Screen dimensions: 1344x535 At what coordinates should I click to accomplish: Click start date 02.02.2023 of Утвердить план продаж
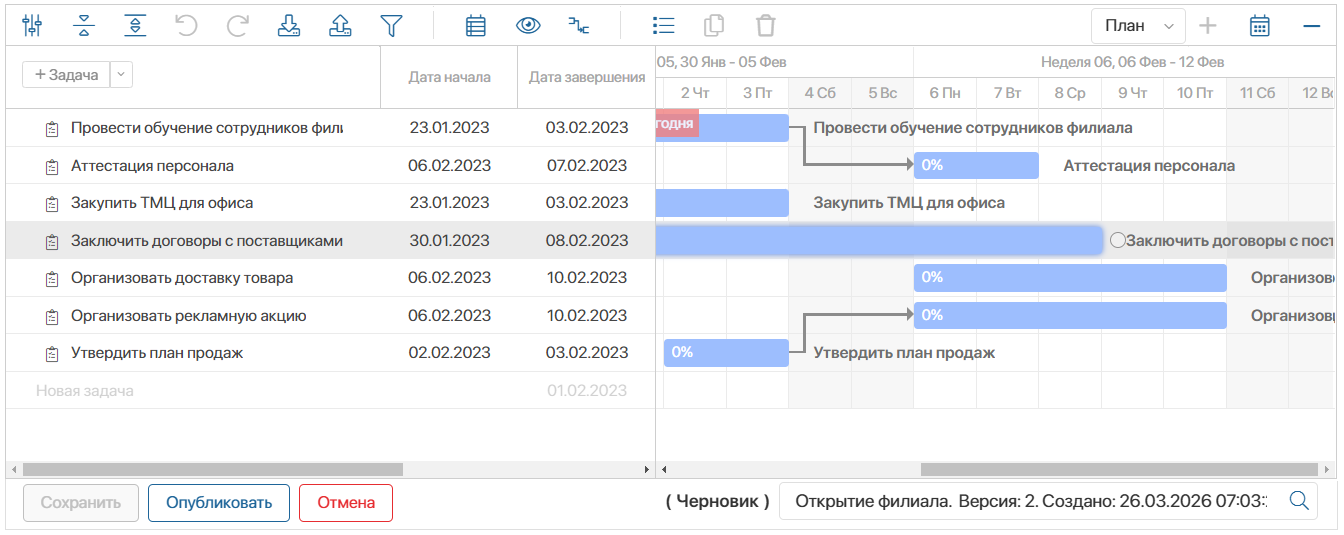click(449, 353)
